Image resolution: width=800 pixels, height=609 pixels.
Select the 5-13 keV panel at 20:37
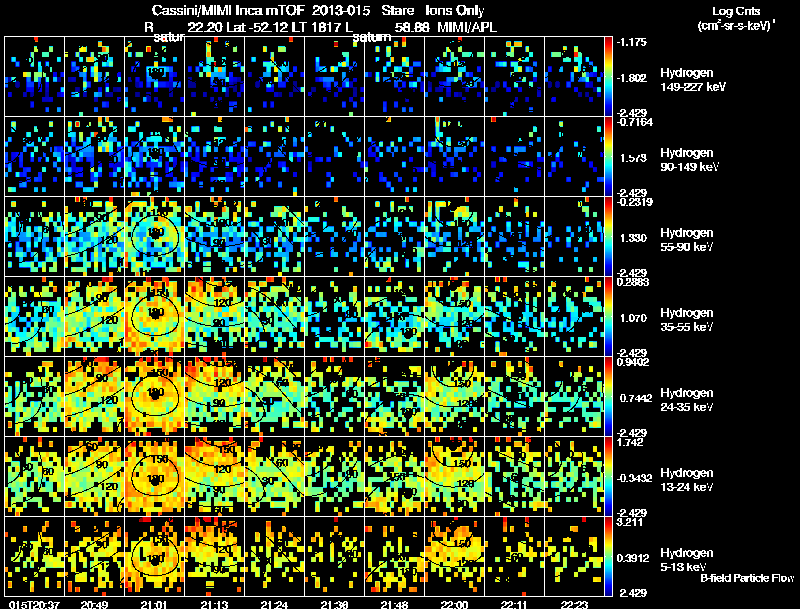pyautogui.click(x=35, y=556)
